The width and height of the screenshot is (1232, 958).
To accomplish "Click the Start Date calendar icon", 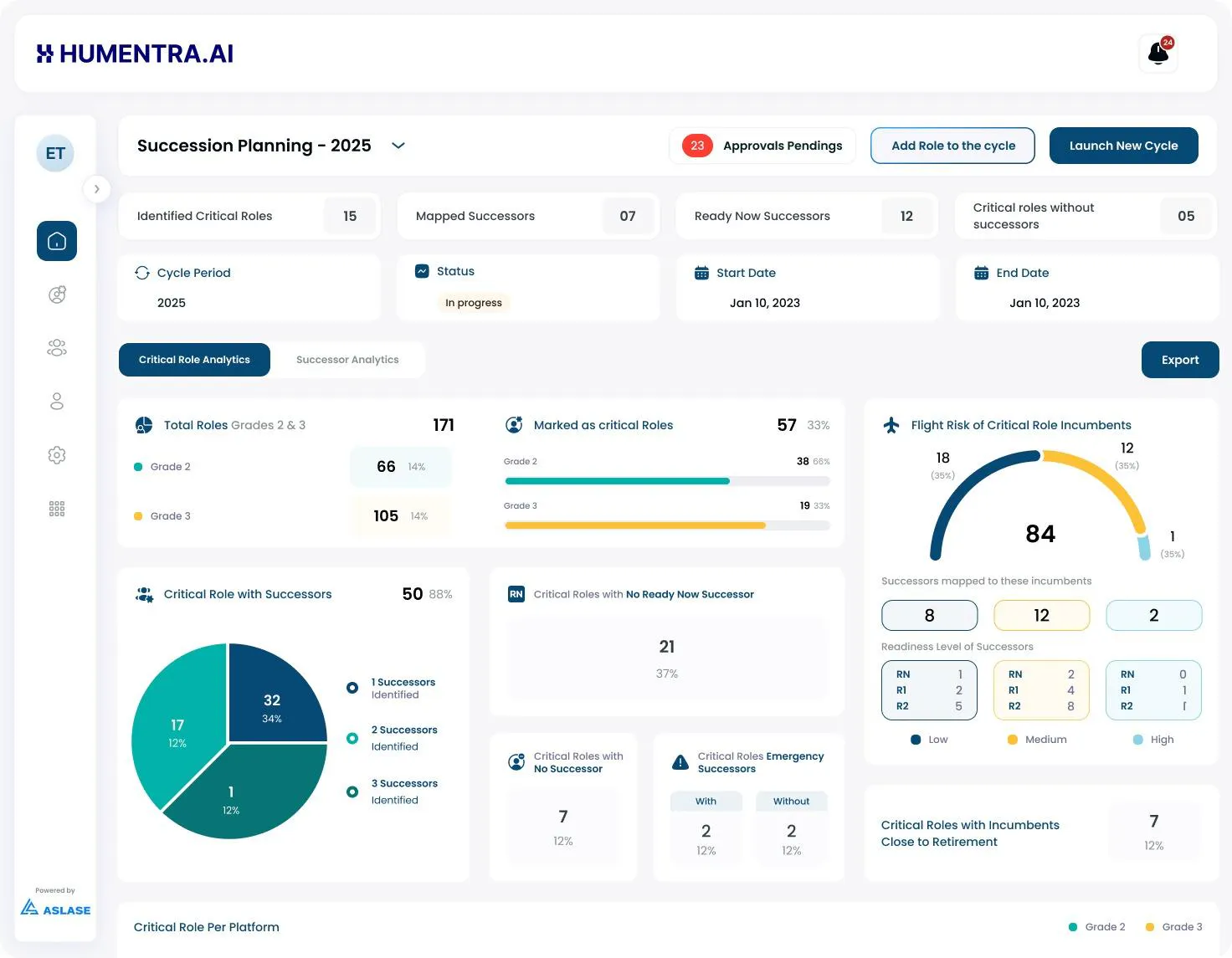I will (x=701, y=273).
